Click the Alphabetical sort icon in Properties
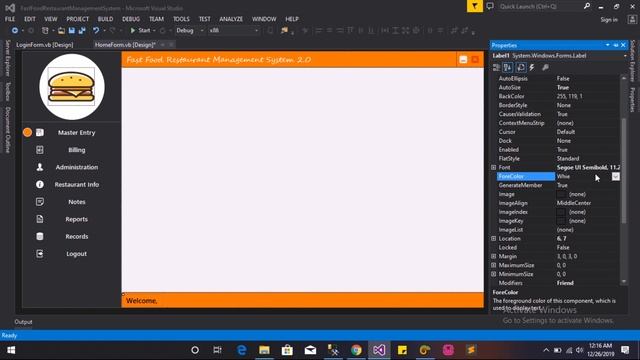This screenshot has width=640, height=360. coord(508,67)
